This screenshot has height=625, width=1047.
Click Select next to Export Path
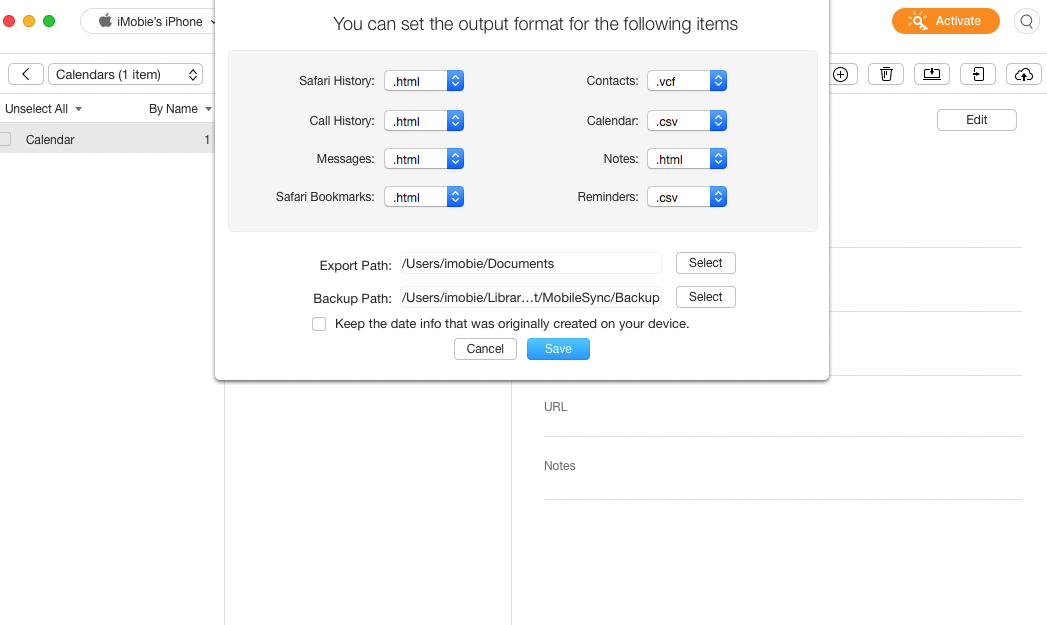click(x=705, y=263)
